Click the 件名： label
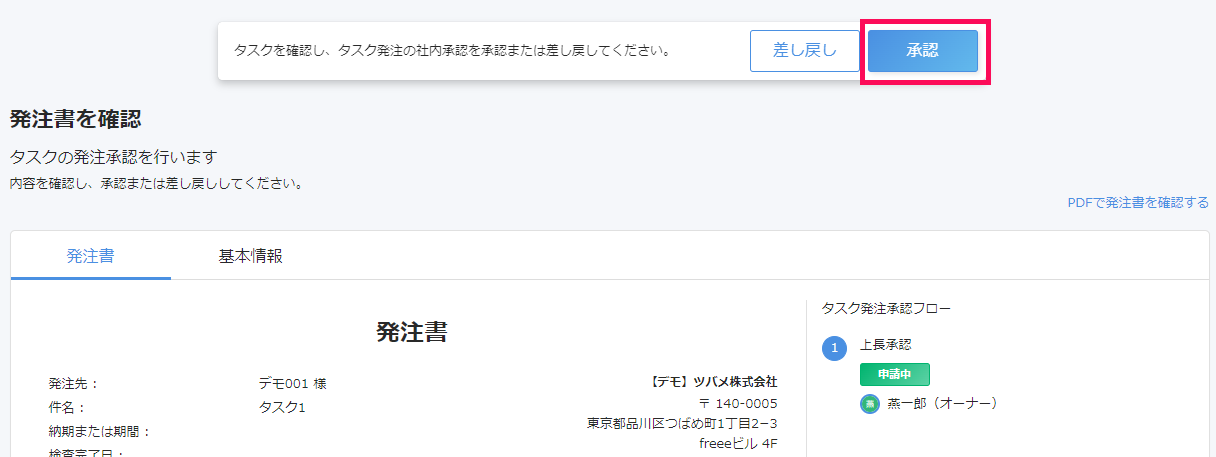 (x=68, y=407)
